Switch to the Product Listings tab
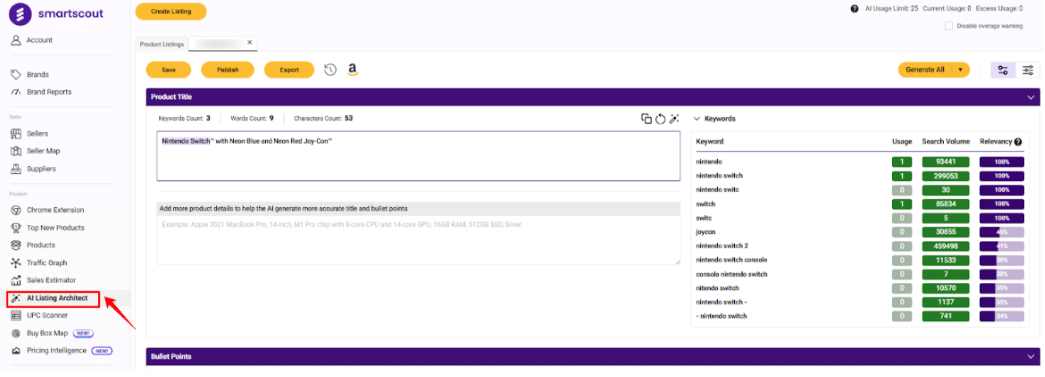The image size is (1045, 377). [162, 44]
